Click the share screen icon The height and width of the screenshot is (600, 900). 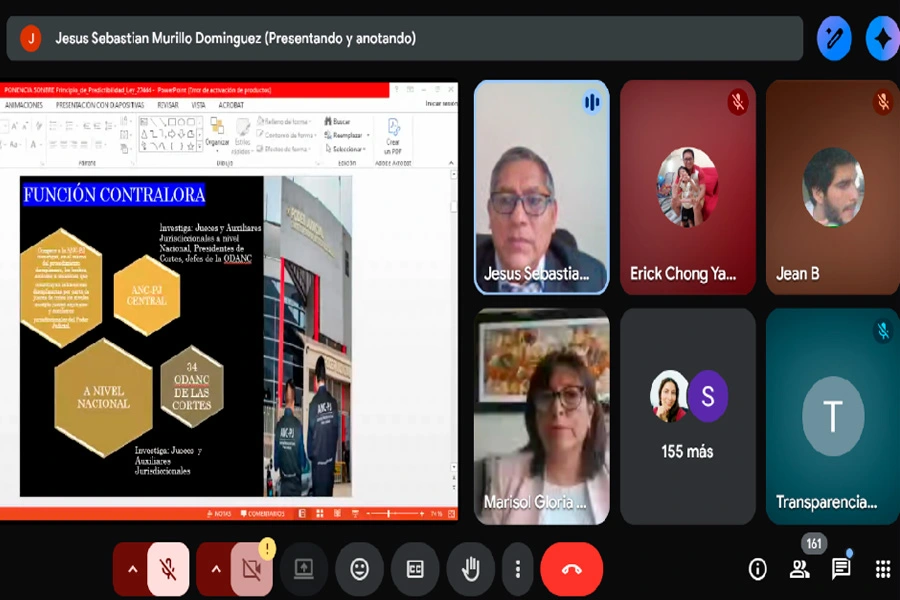(304, 569)
